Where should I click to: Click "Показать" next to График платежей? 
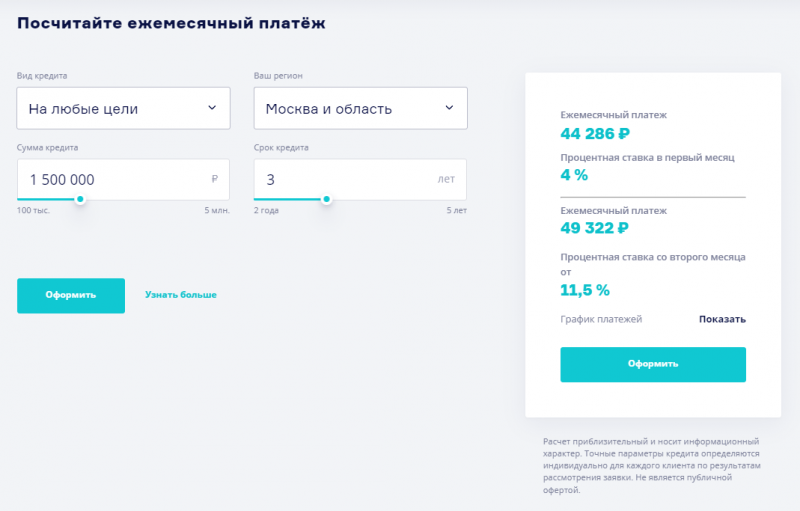pyautogui.click(x=722, y=319)
